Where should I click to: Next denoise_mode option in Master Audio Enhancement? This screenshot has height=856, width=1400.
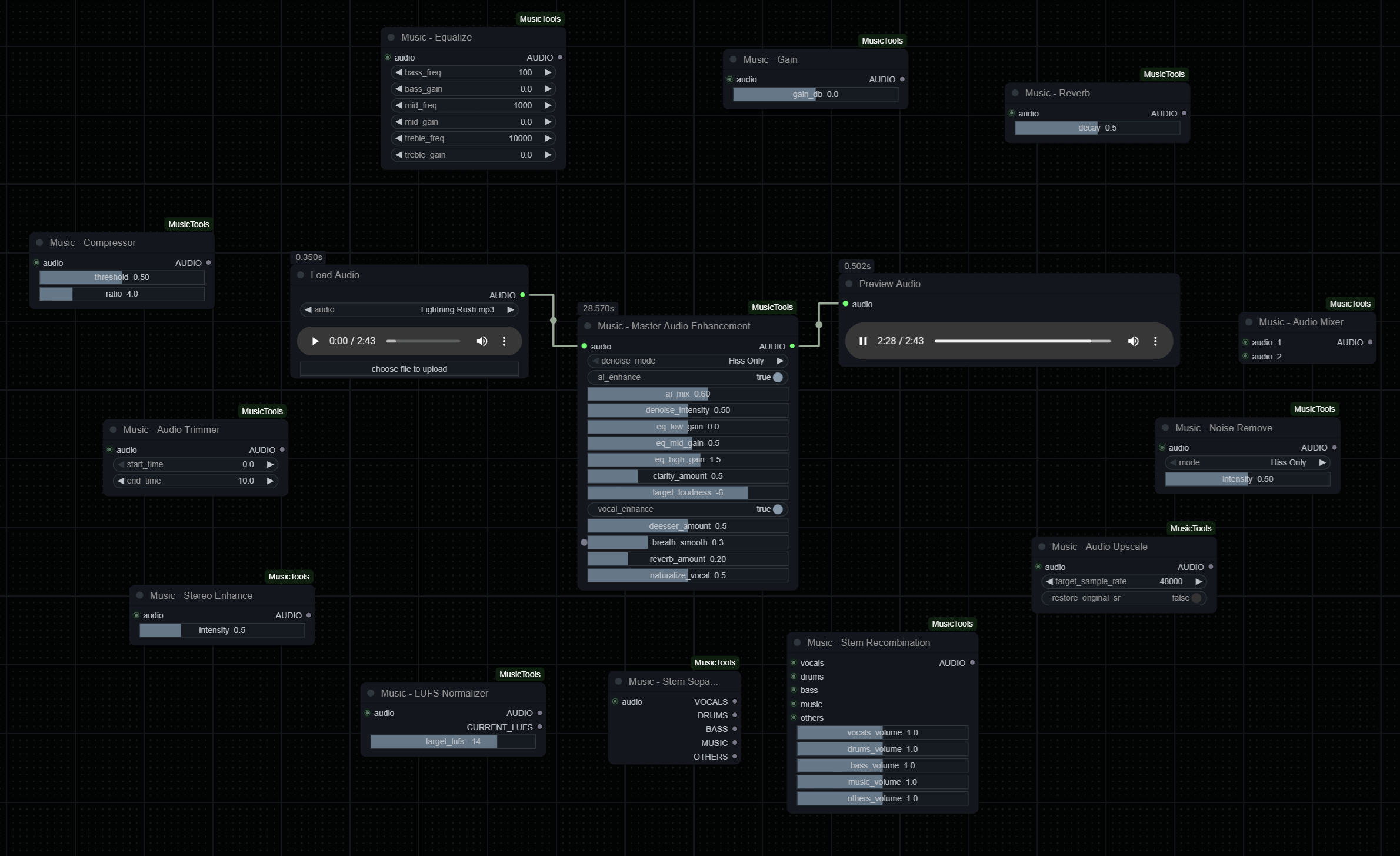click(x=780, y=361)
